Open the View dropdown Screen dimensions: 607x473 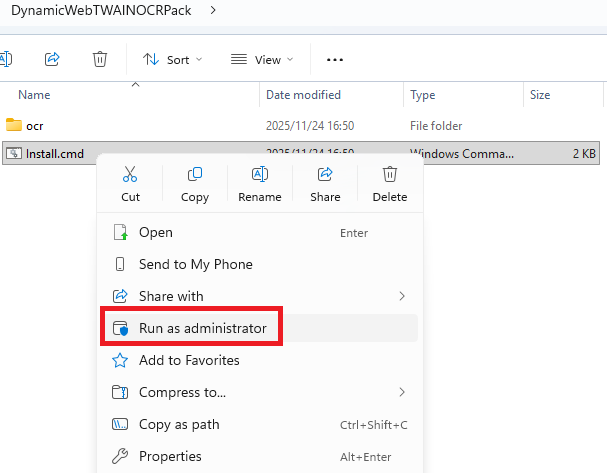(262, 60)
